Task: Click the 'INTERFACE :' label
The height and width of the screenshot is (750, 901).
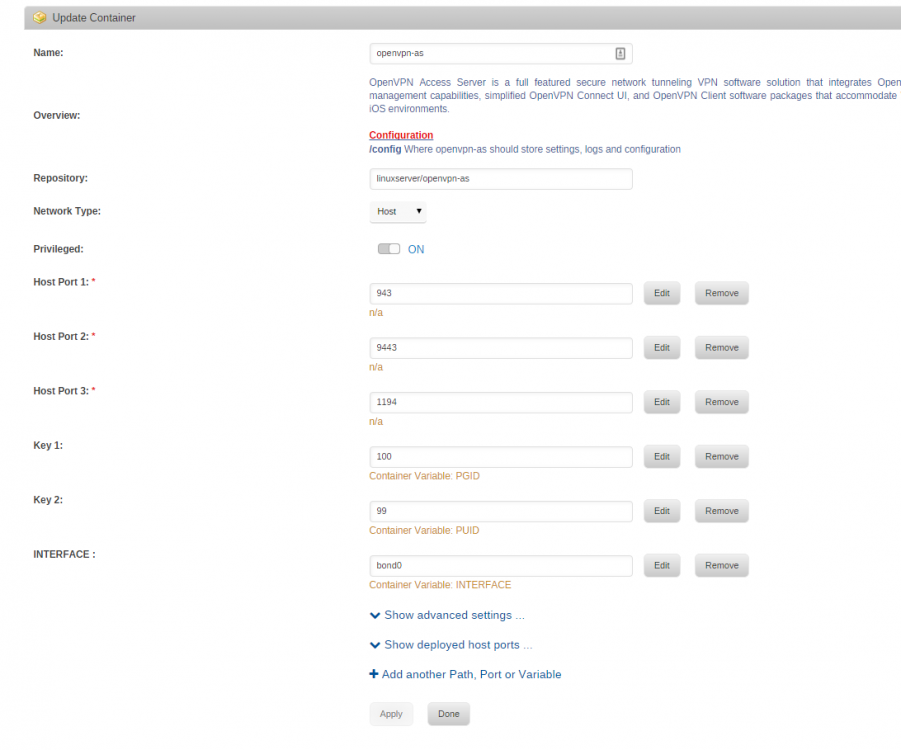Action: [x=64, y=555]
